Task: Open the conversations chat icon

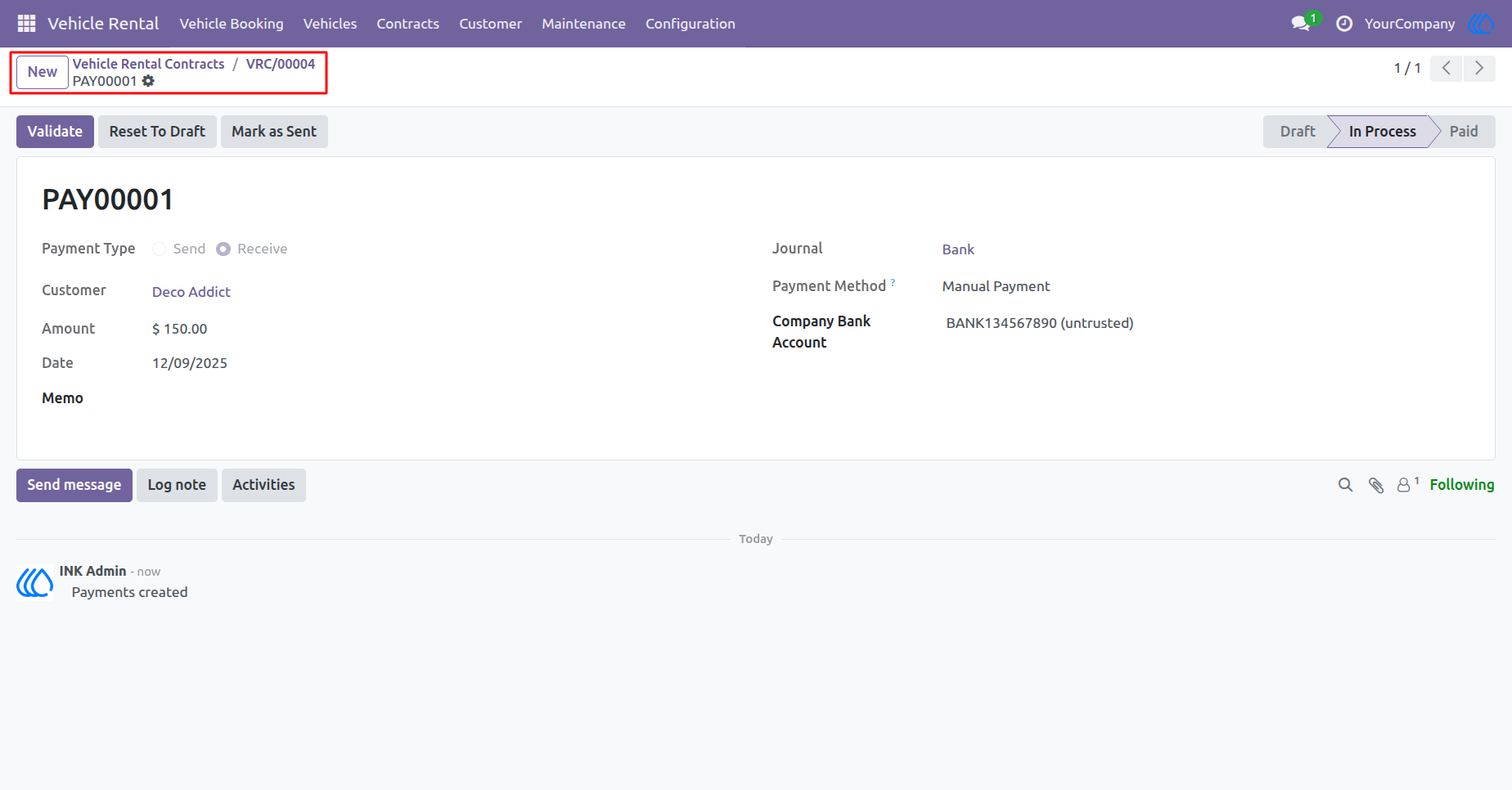Action: tap(1301, 24)
